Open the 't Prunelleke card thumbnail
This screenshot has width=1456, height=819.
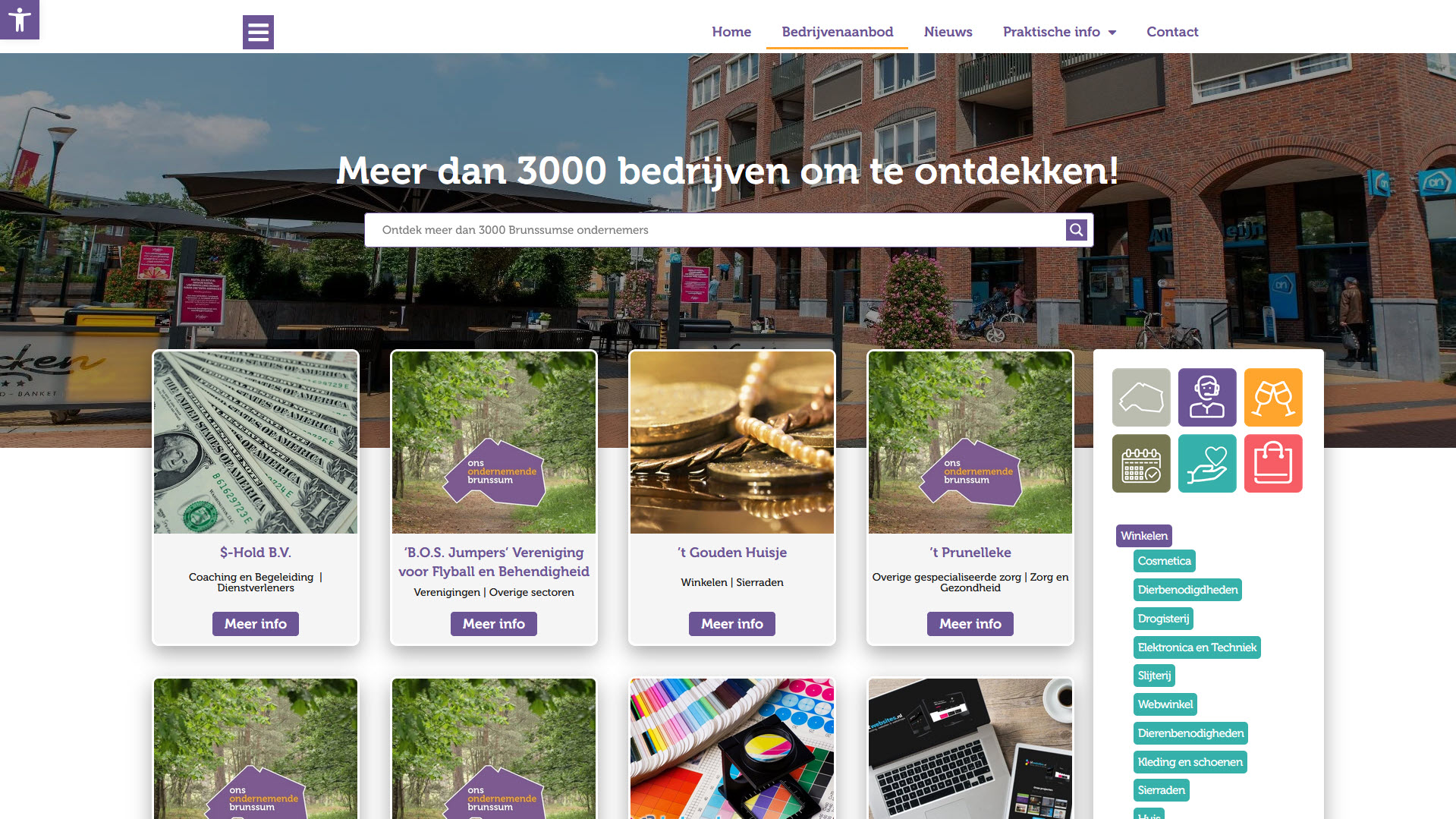coord(970,443)
